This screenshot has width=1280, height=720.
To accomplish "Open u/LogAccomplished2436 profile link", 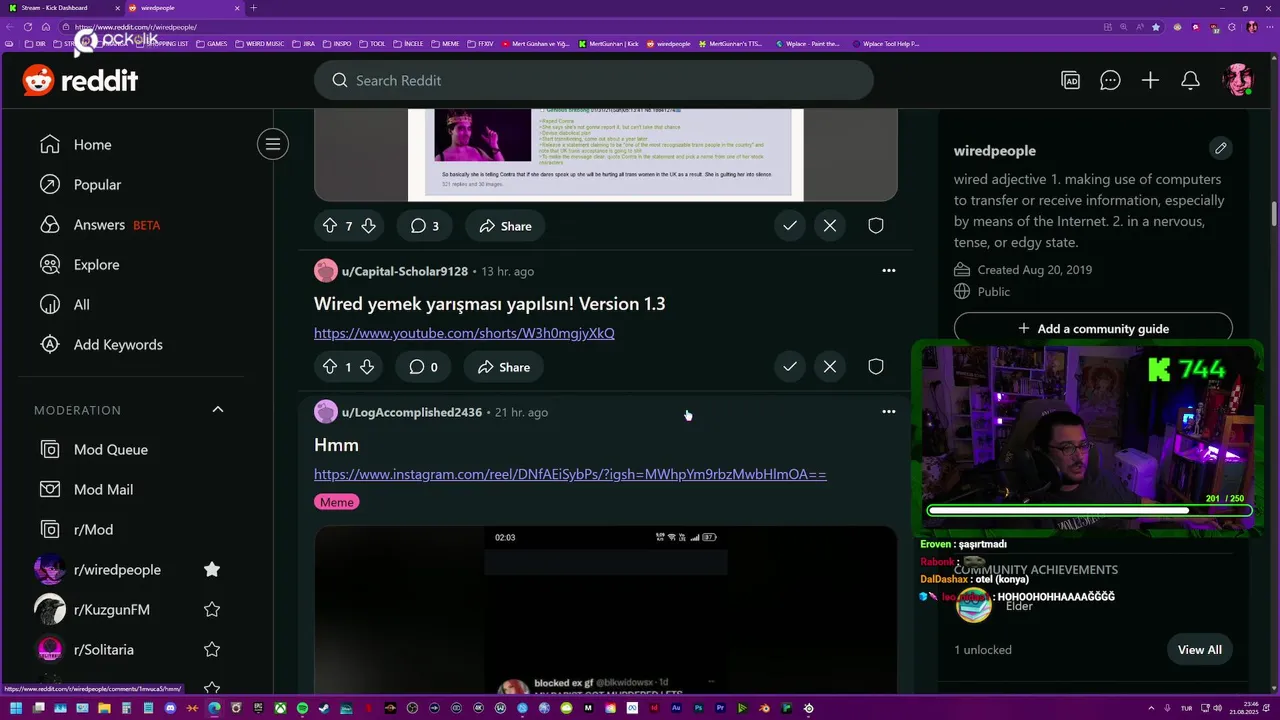I will (412, 412).
